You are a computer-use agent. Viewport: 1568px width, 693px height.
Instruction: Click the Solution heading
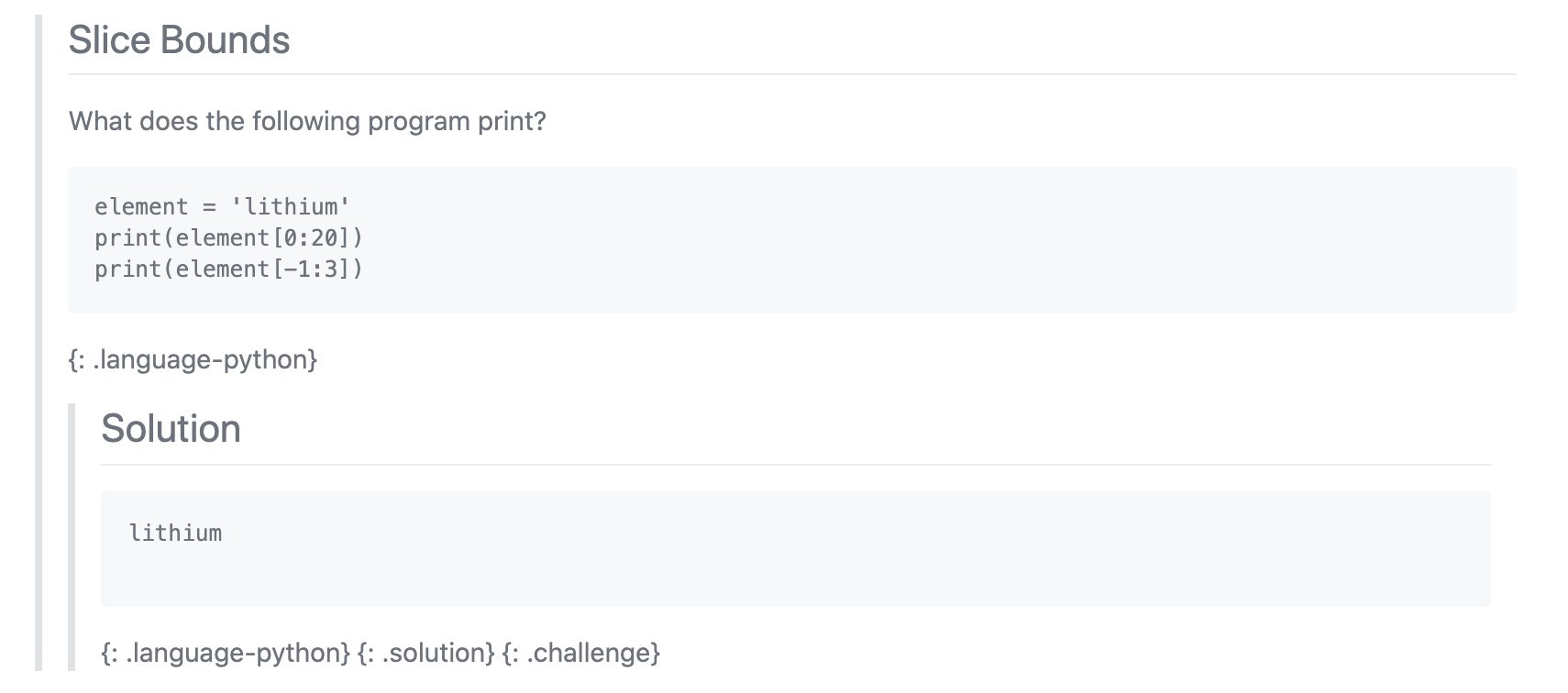171,429
